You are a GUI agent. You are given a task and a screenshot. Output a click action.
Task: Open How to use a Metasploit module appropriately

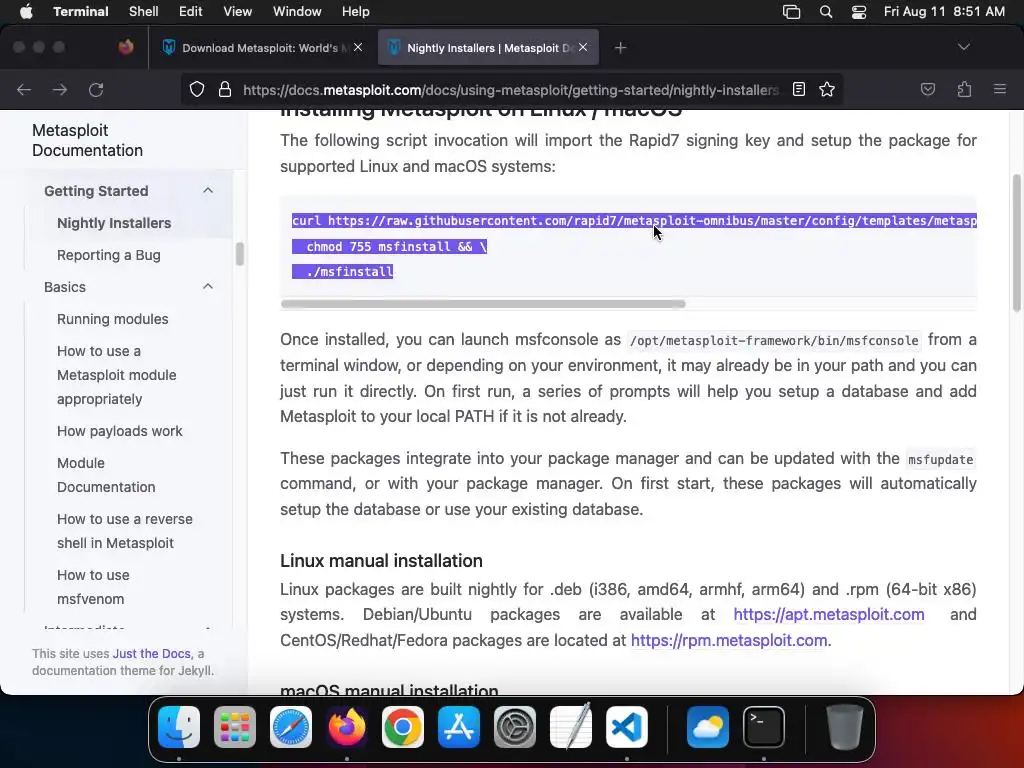point(116,375)
